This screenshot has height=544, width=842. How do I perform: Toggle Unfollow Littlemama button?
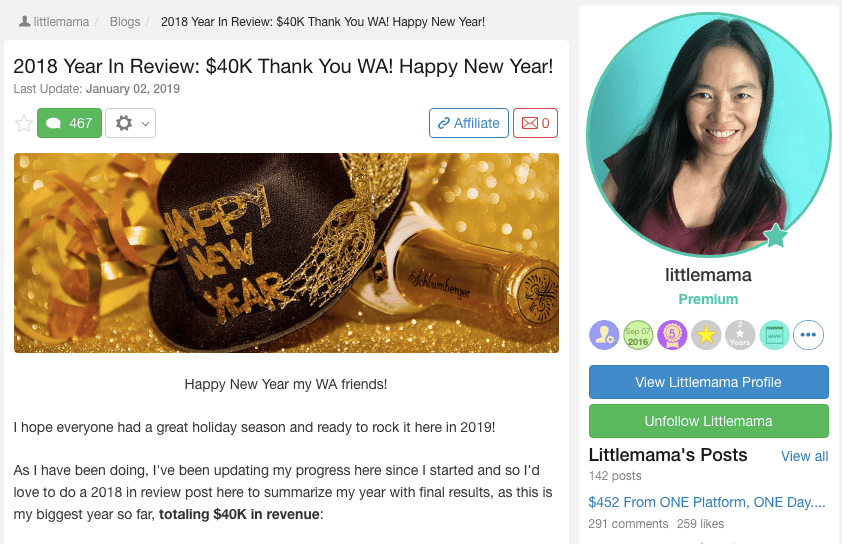click(x=709, y=421)
